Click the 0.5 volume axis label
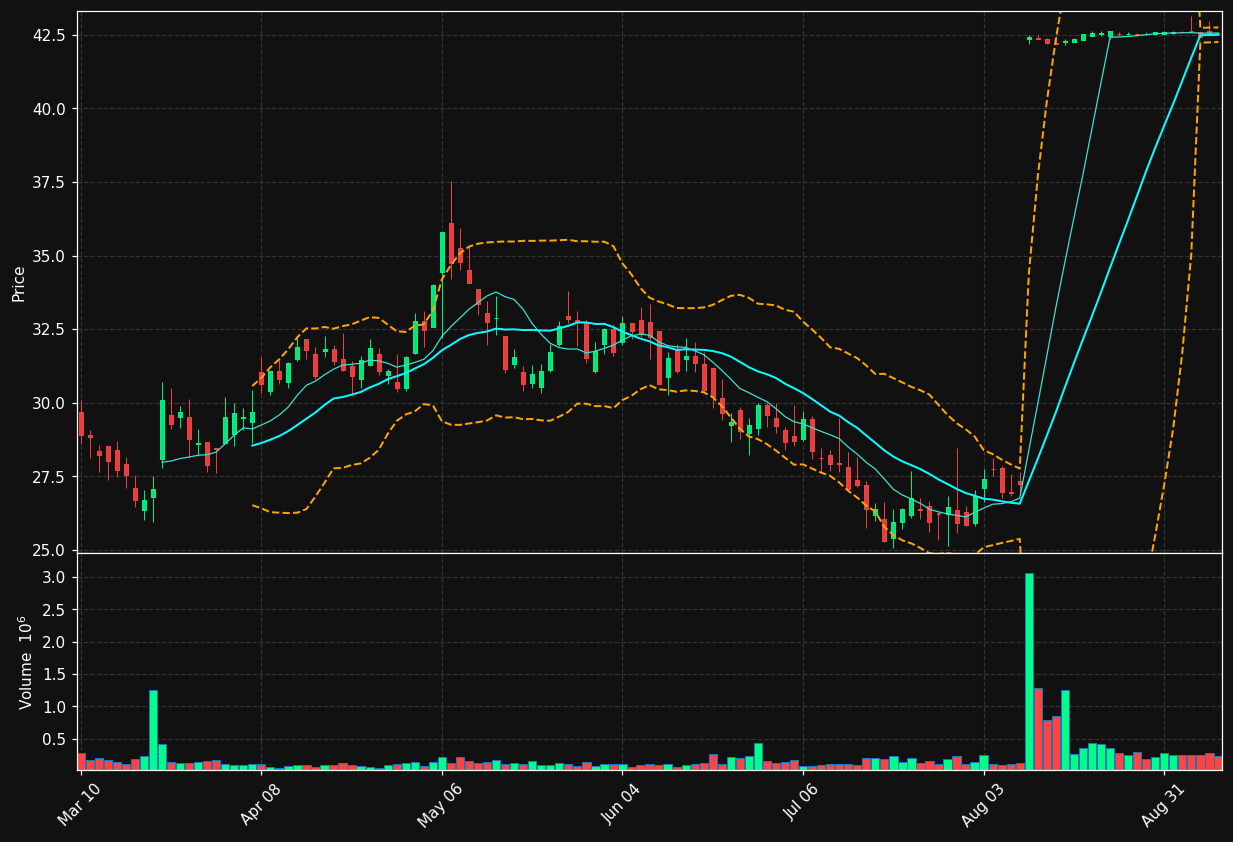 pos(55,739)
